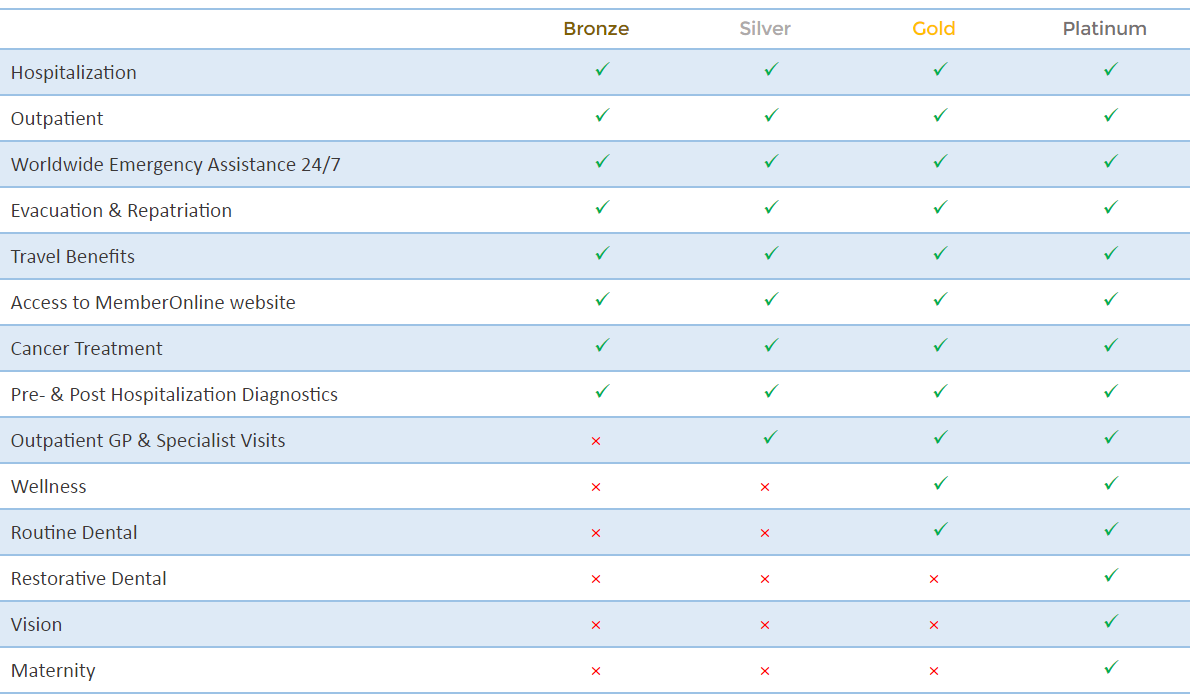This screenshot has width=1190, height=696.
Task: Click Bronze checkmark for MemberOnline website access
Action: click(603, 300)
